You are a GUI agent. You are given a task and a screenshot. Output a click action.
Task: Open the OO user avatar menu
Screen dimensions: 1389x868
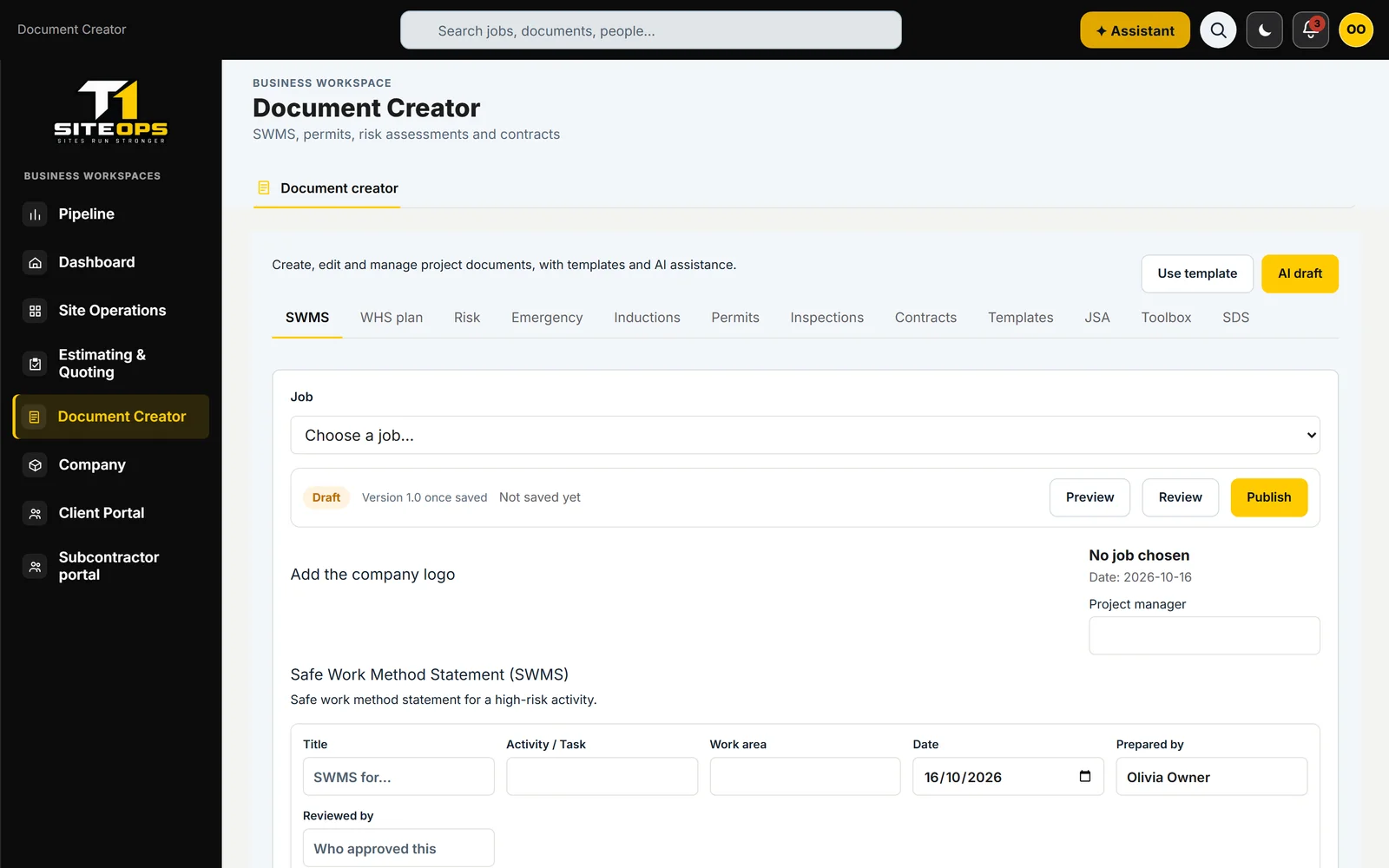(x=1356, y=30)
